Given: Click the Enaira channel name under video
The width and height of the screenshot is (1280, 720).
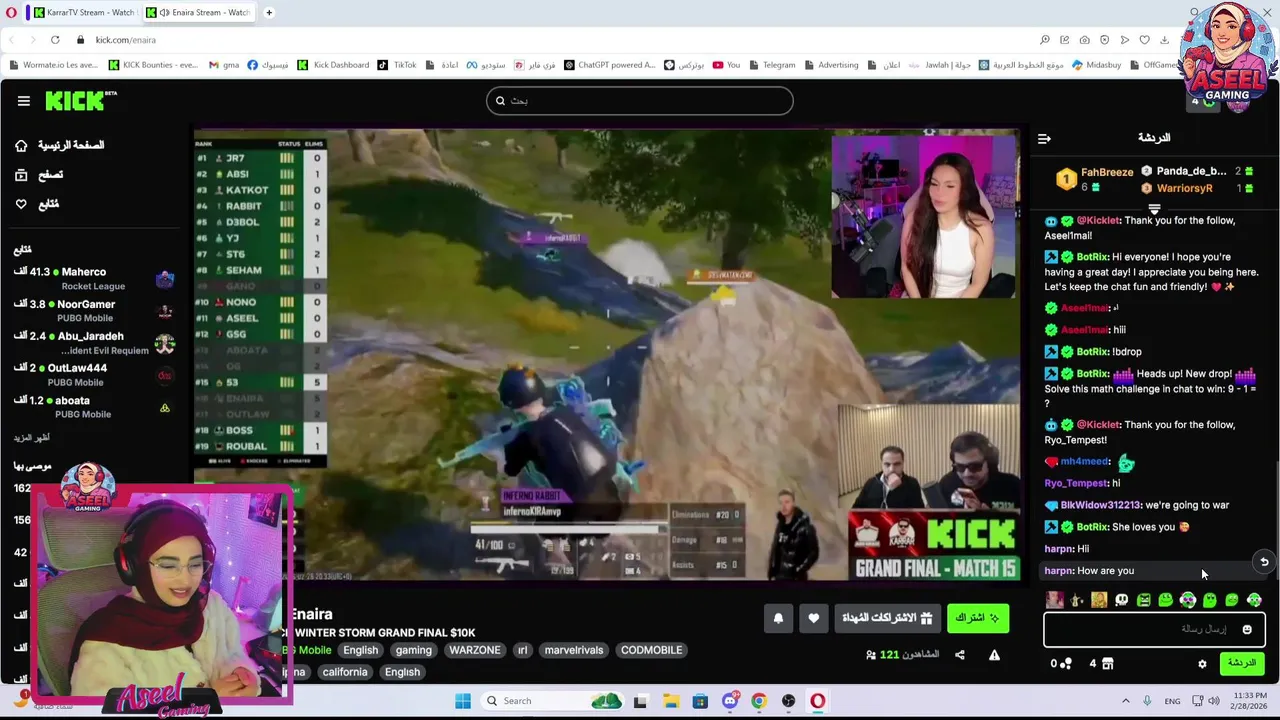Looking at the screenshot, I should click(x=312, y=614).
